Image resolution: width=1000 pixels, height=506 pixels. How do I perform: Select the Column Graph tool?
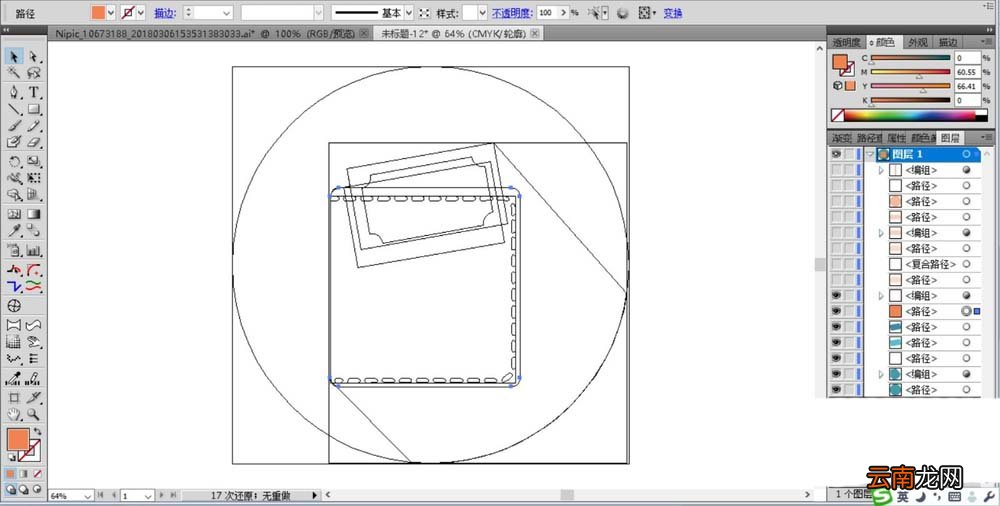[33, 251]
